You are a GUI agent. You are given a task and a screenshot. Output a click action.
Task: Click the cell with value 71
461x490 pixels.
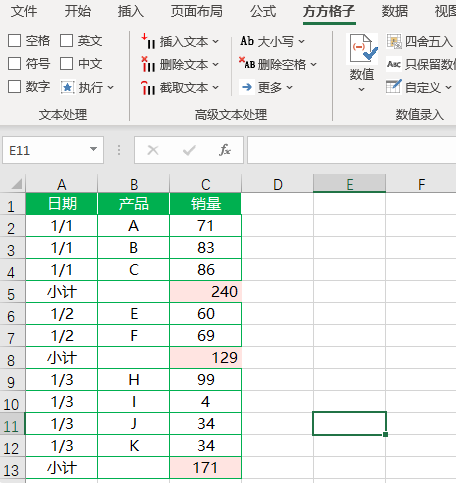(206, 226)
